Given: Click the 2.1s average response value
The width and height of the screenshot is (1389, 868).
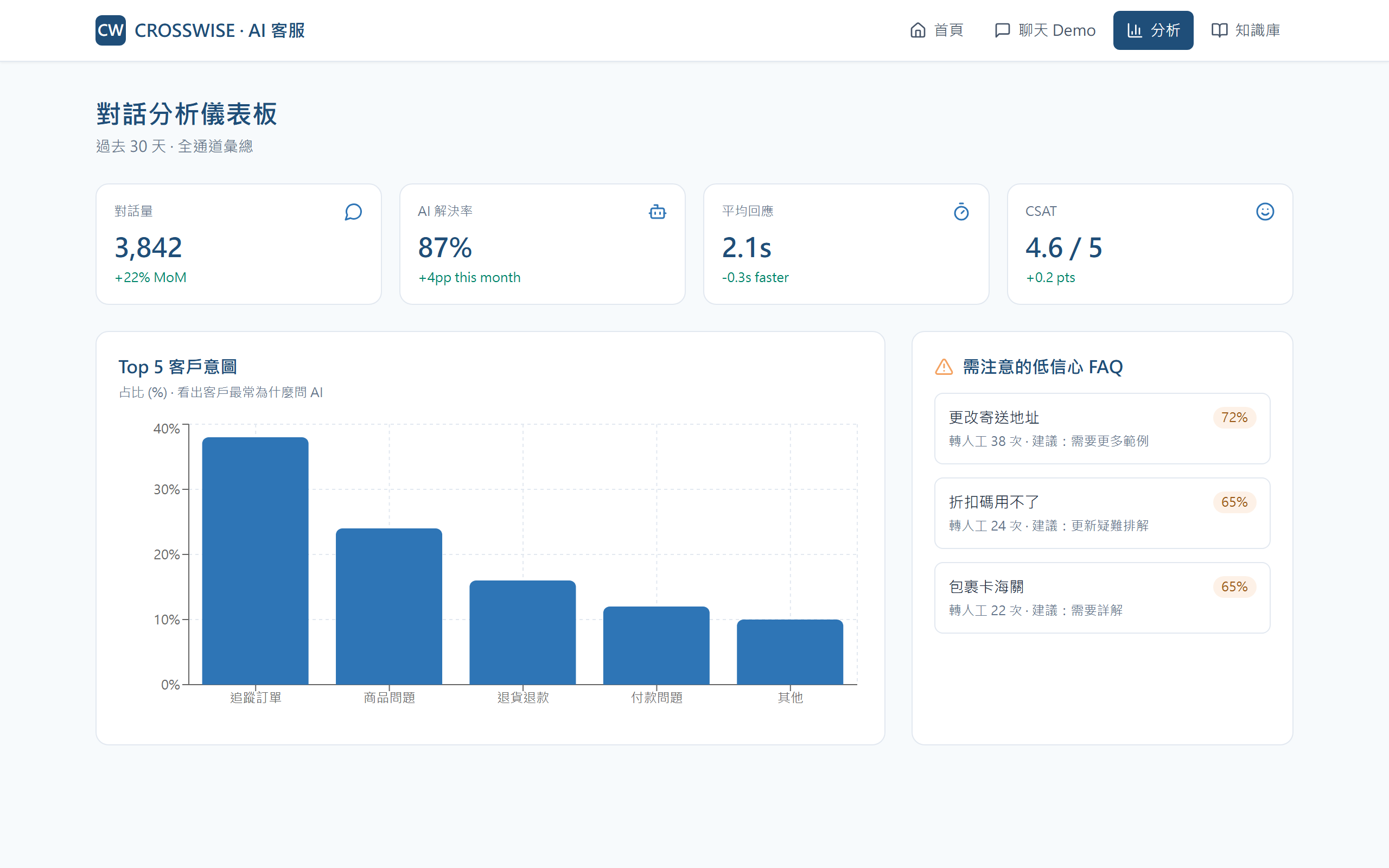Looking at the screenshot, I should 746,247.
